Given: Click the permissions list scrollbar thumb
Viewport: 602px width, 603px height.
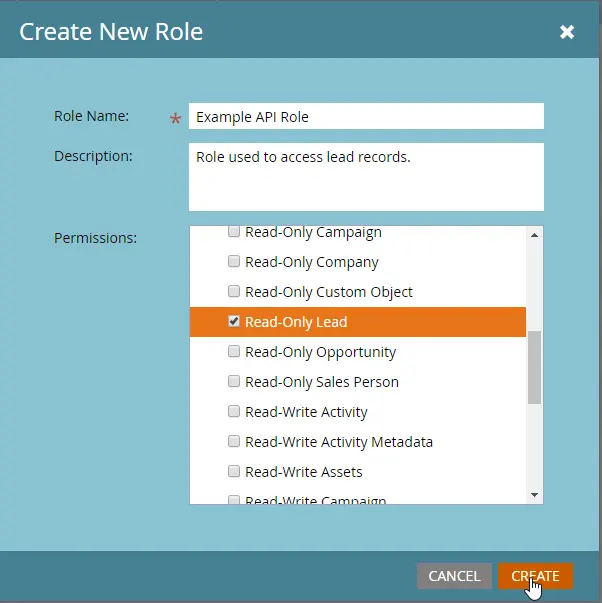Looking at the screenshot, I should (534, 366).
